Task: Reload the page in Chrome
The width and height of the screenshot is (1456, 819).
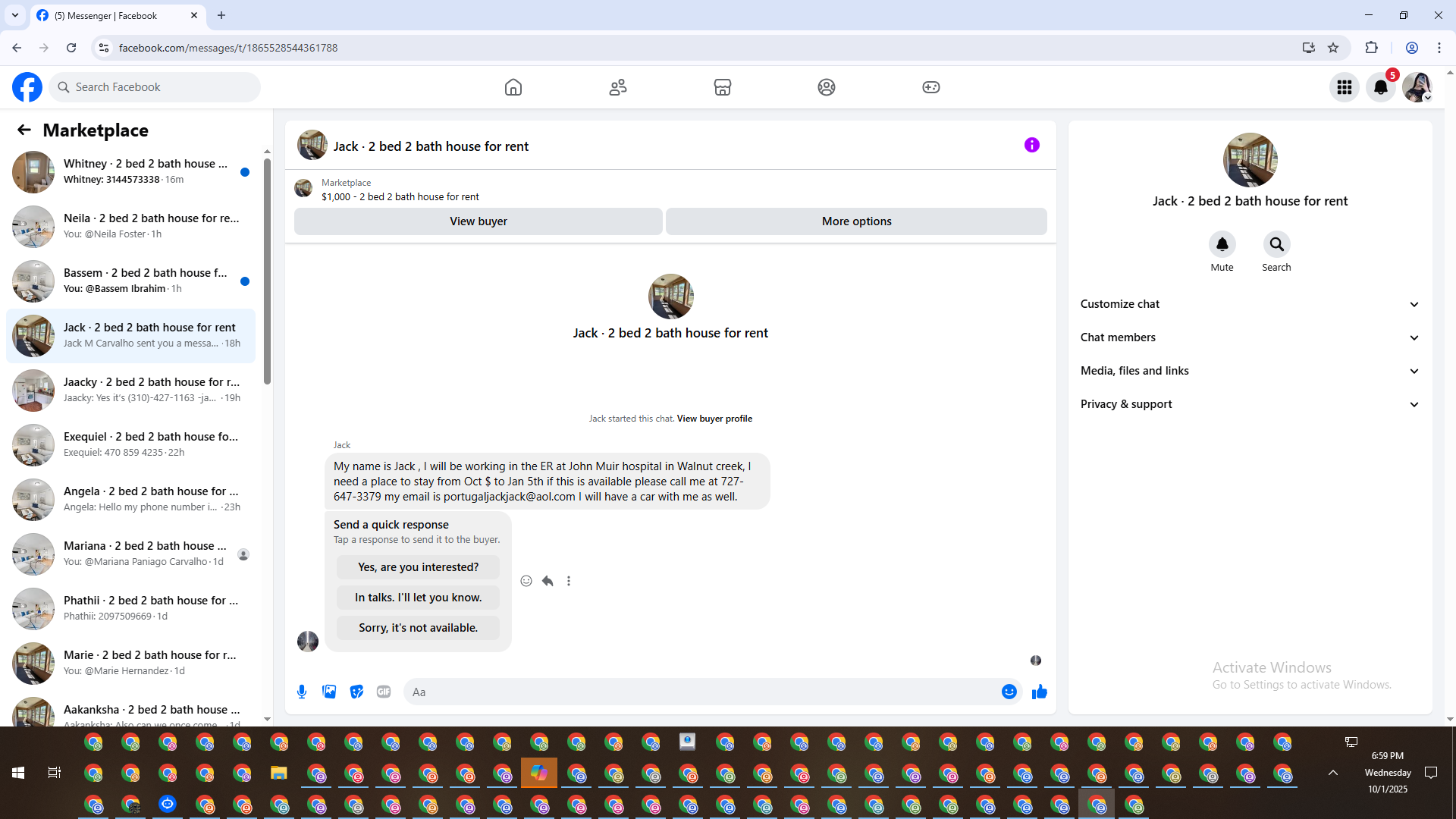Action: 71,48
